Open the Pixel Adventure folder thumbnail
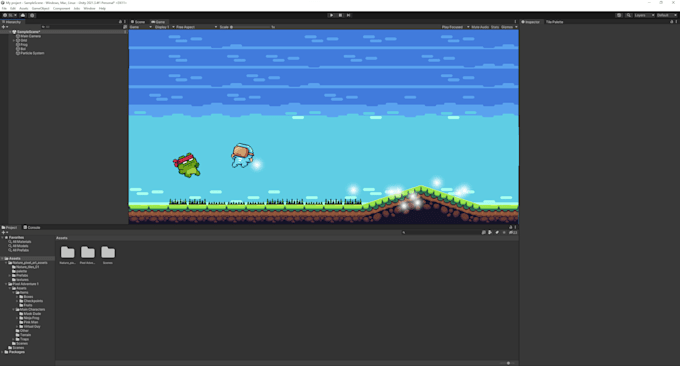 88,255
